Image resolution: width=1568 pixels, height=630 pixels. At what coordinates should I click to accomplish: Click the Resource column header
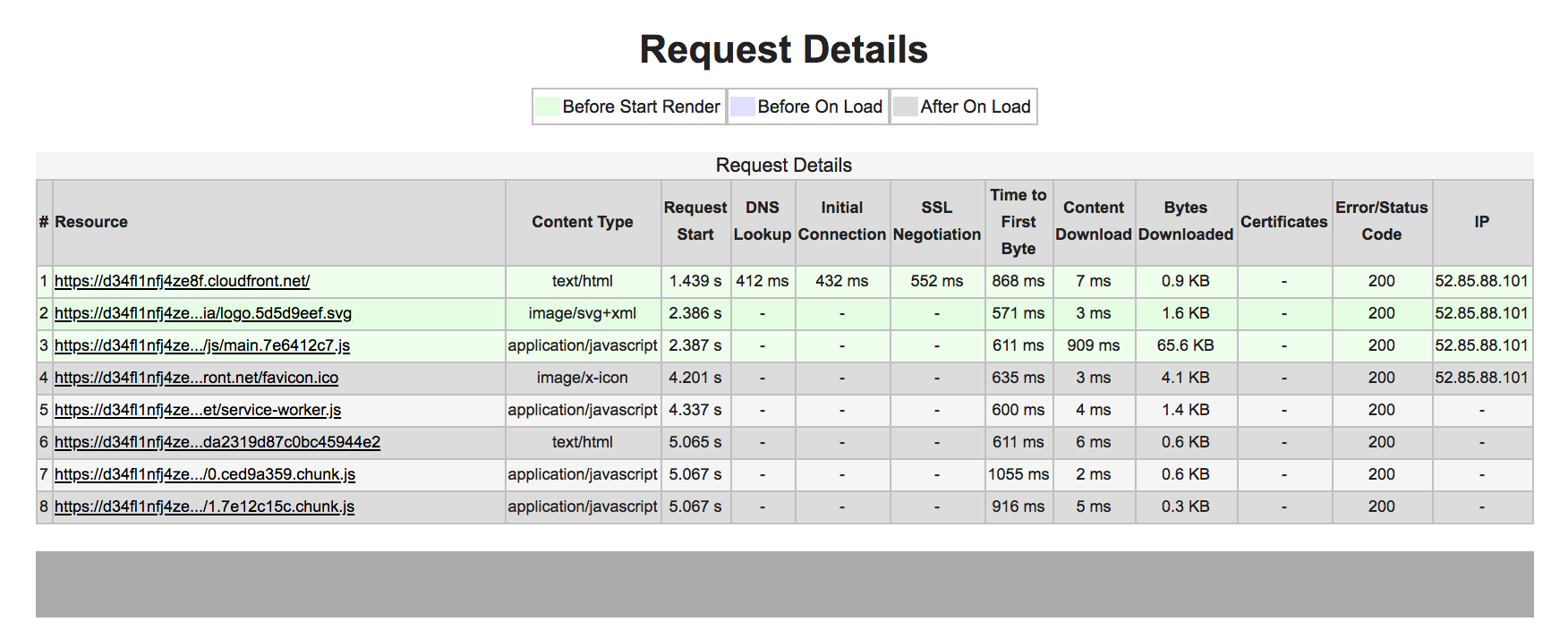tap(91, 222)
